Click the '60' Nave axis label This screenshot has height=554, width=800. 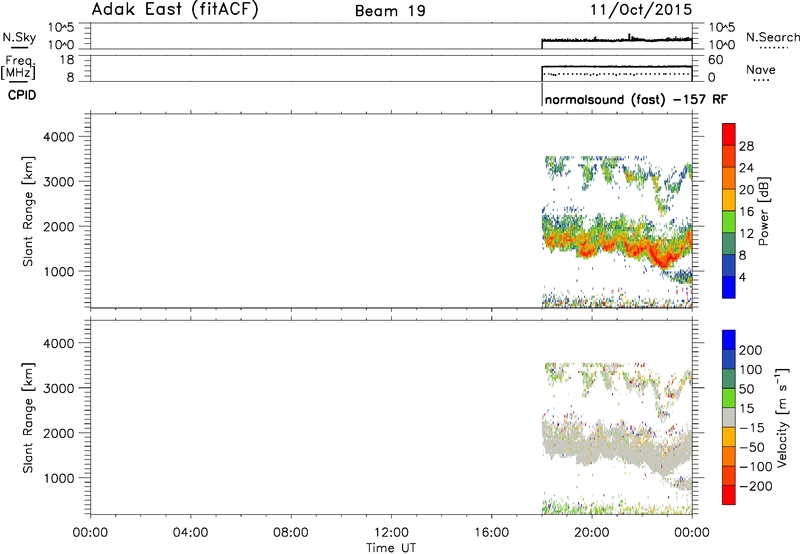pos(715,60)
